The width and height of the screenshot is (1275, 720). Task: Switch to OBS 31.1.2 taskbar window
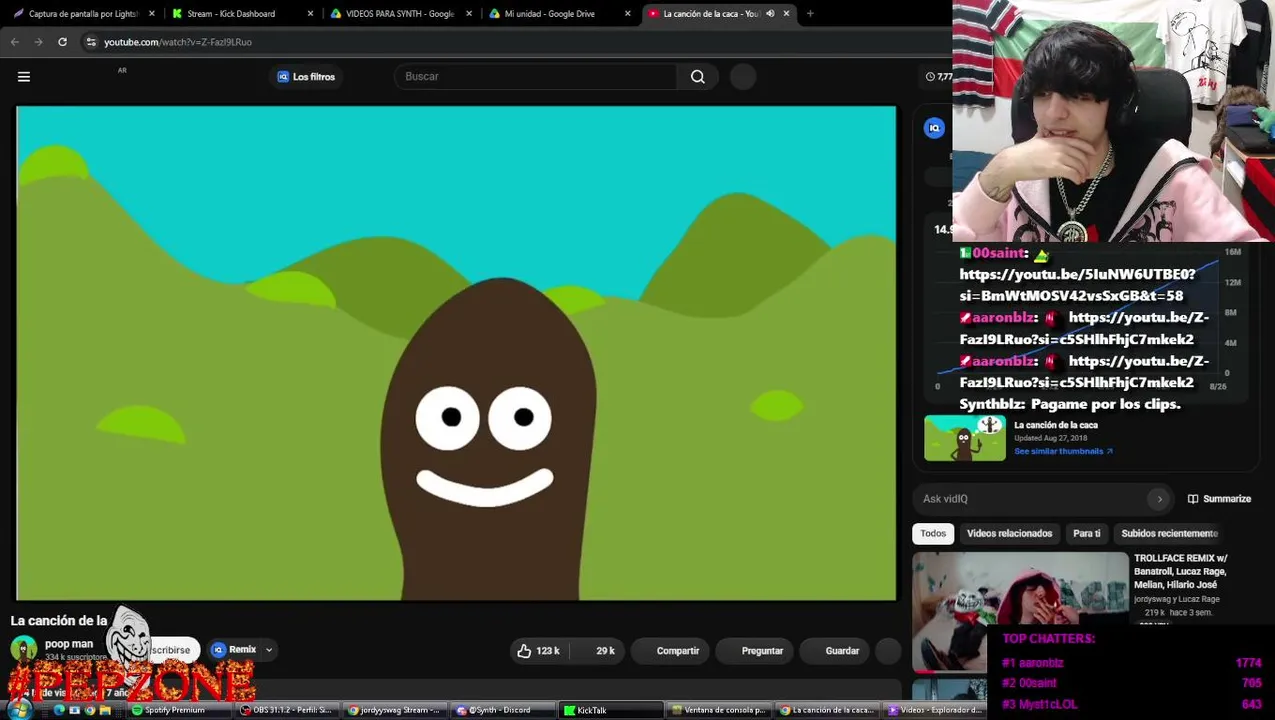coord(286,710)
